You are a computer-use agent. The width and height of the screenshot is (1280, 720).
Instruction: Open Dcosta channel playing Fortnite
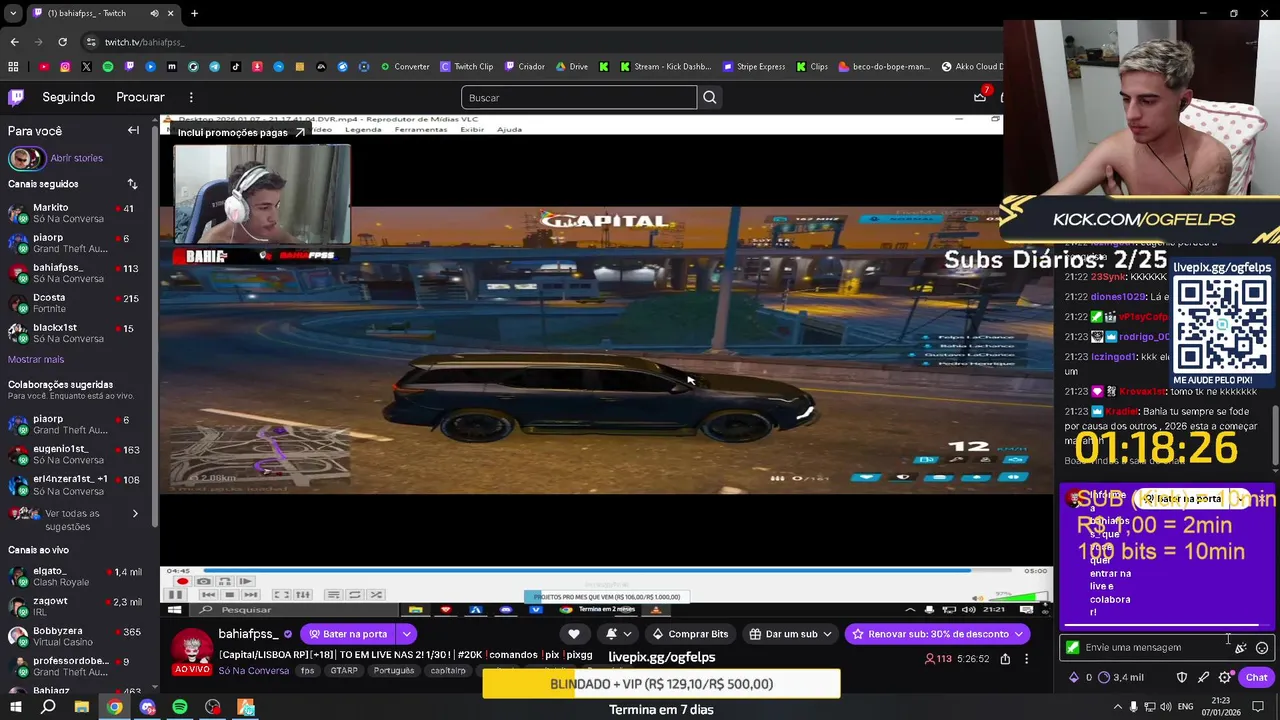pyautogui.click(x=75, y=303)
